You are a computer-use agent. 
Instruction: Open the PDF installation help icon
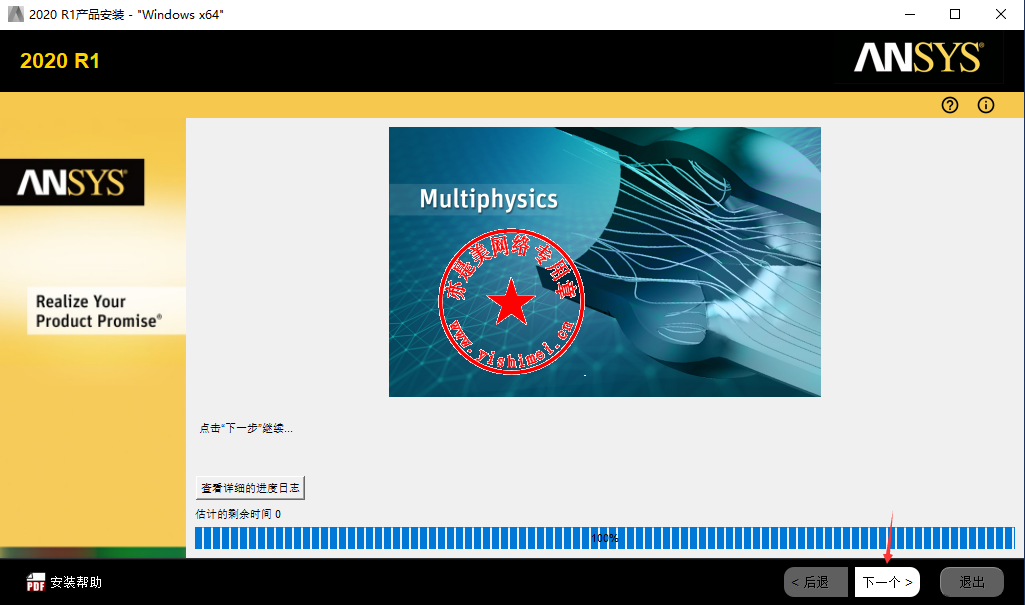click(x=35, y=581)
